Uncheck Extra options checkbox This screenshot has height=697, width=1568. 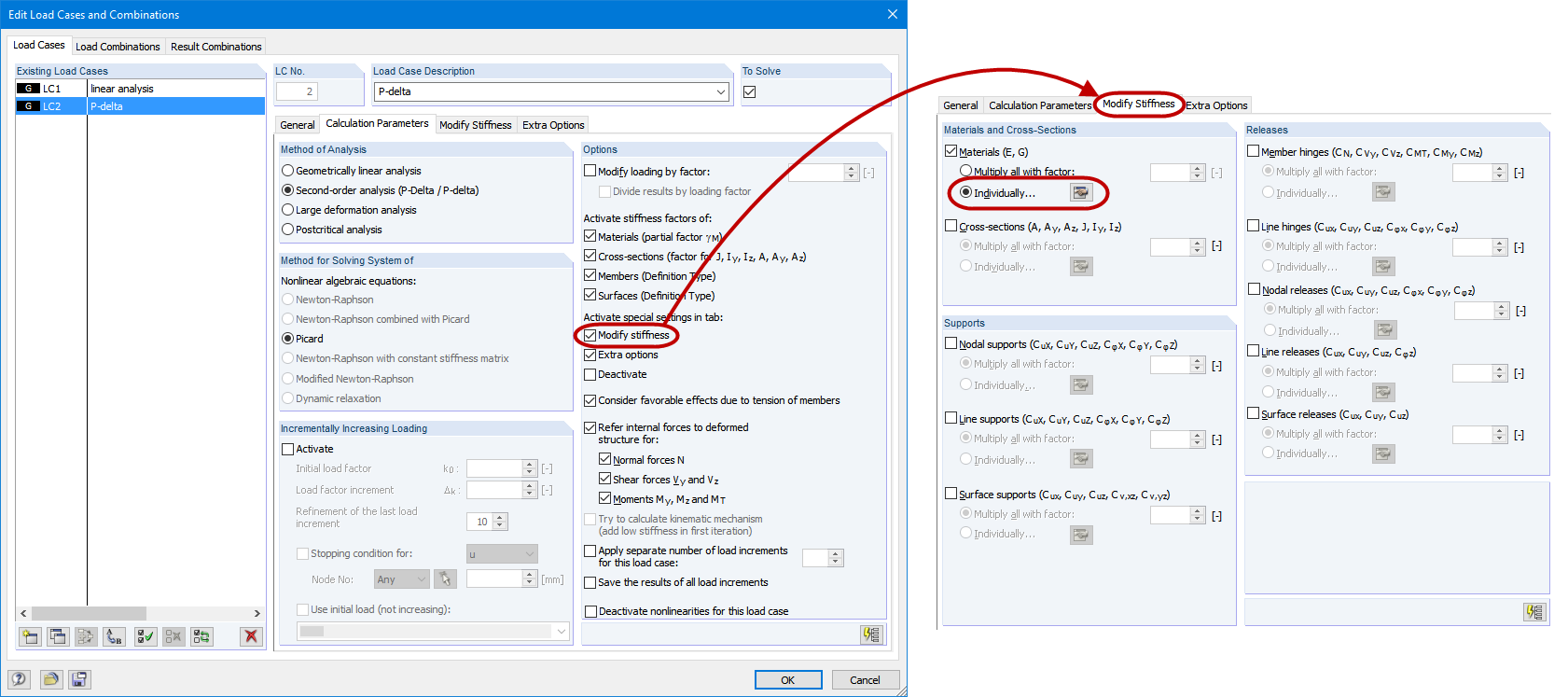tap(590, 355)
